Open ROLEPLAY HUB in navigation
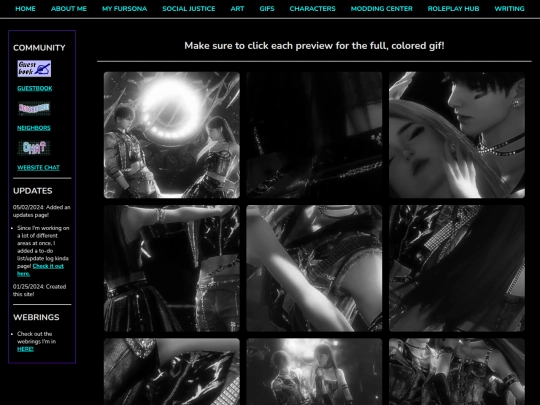Viewport: 540px width, 405px height. 453,9
